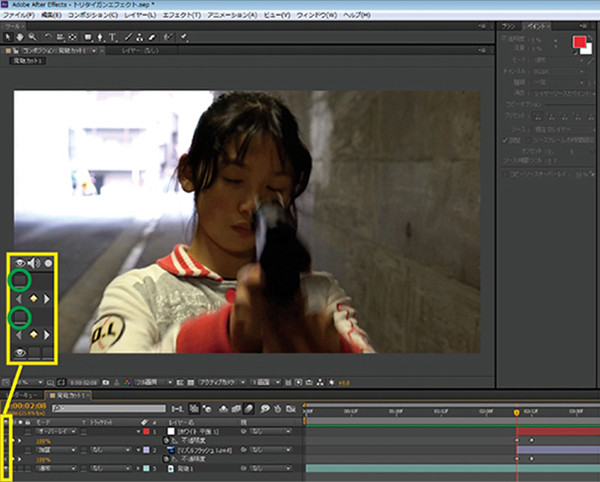Select the Clone Stamp tool
This screenshot has width=600, height=482.
(x=140, y=37)
